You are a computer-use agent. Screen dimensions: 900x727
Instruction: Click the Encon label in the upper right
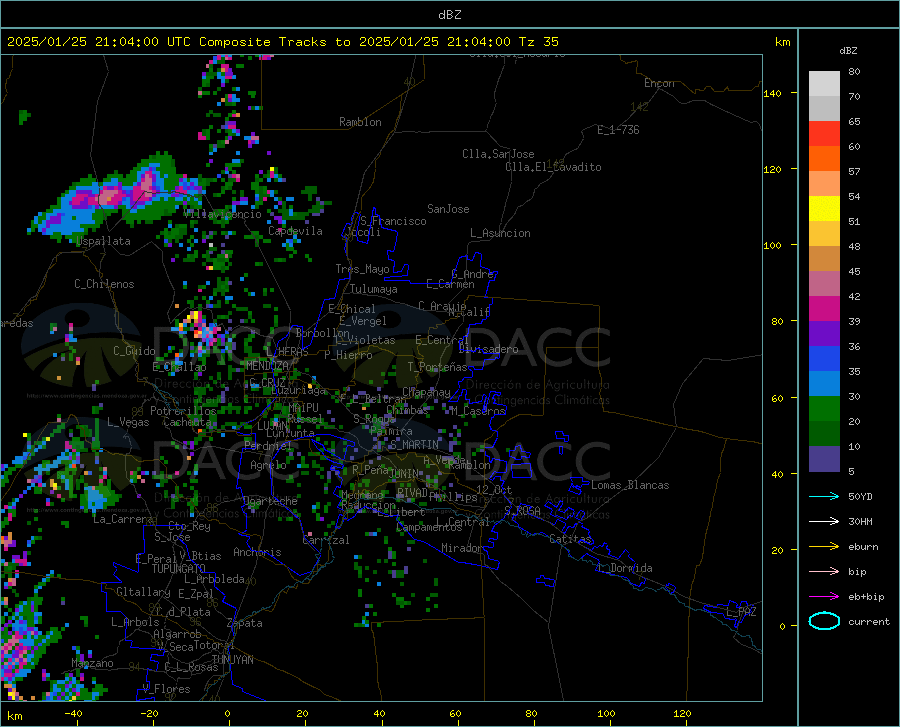(x=659, y=83)
